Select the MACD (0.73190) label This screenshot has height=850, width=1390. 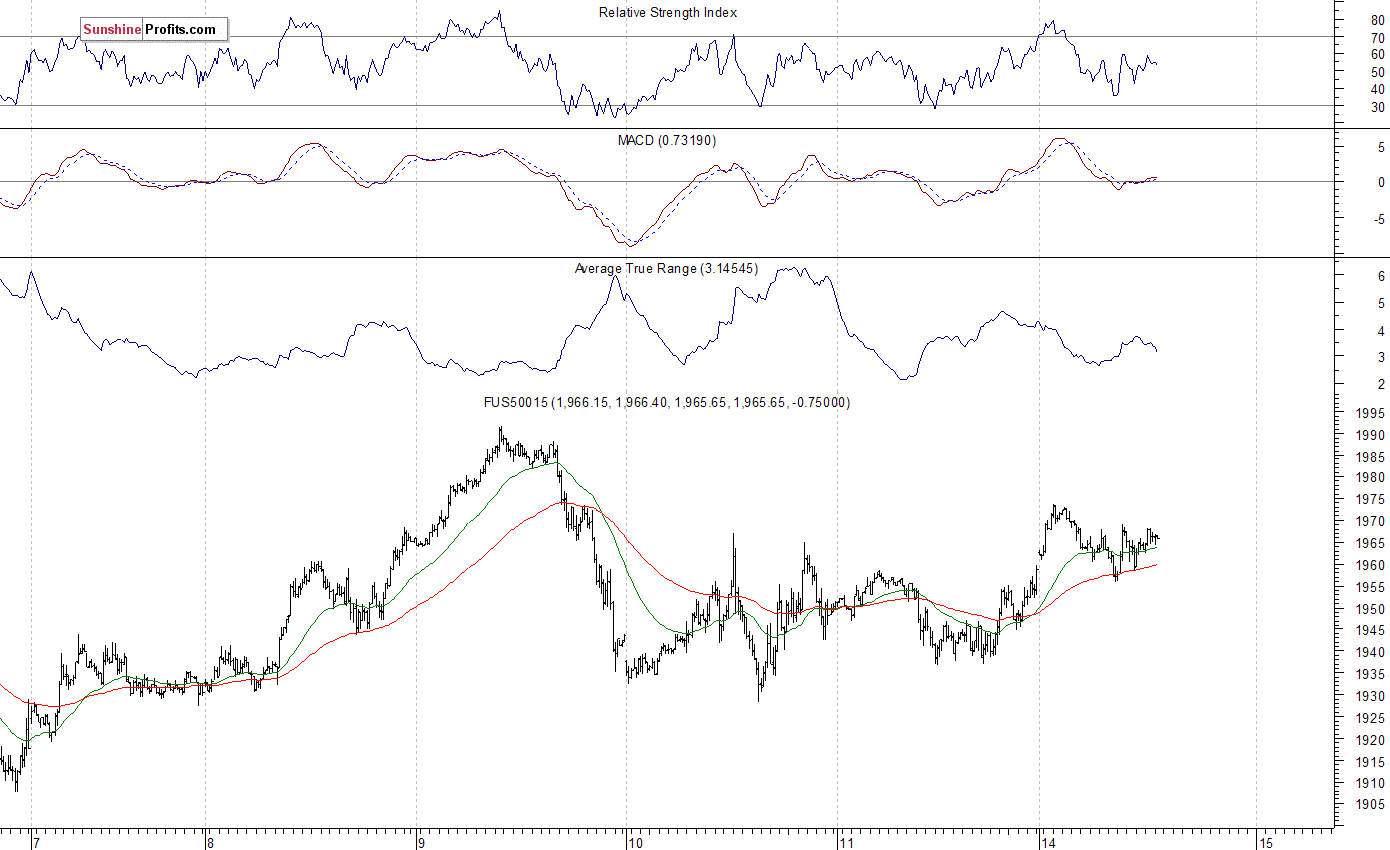click(x=667, y=140)
